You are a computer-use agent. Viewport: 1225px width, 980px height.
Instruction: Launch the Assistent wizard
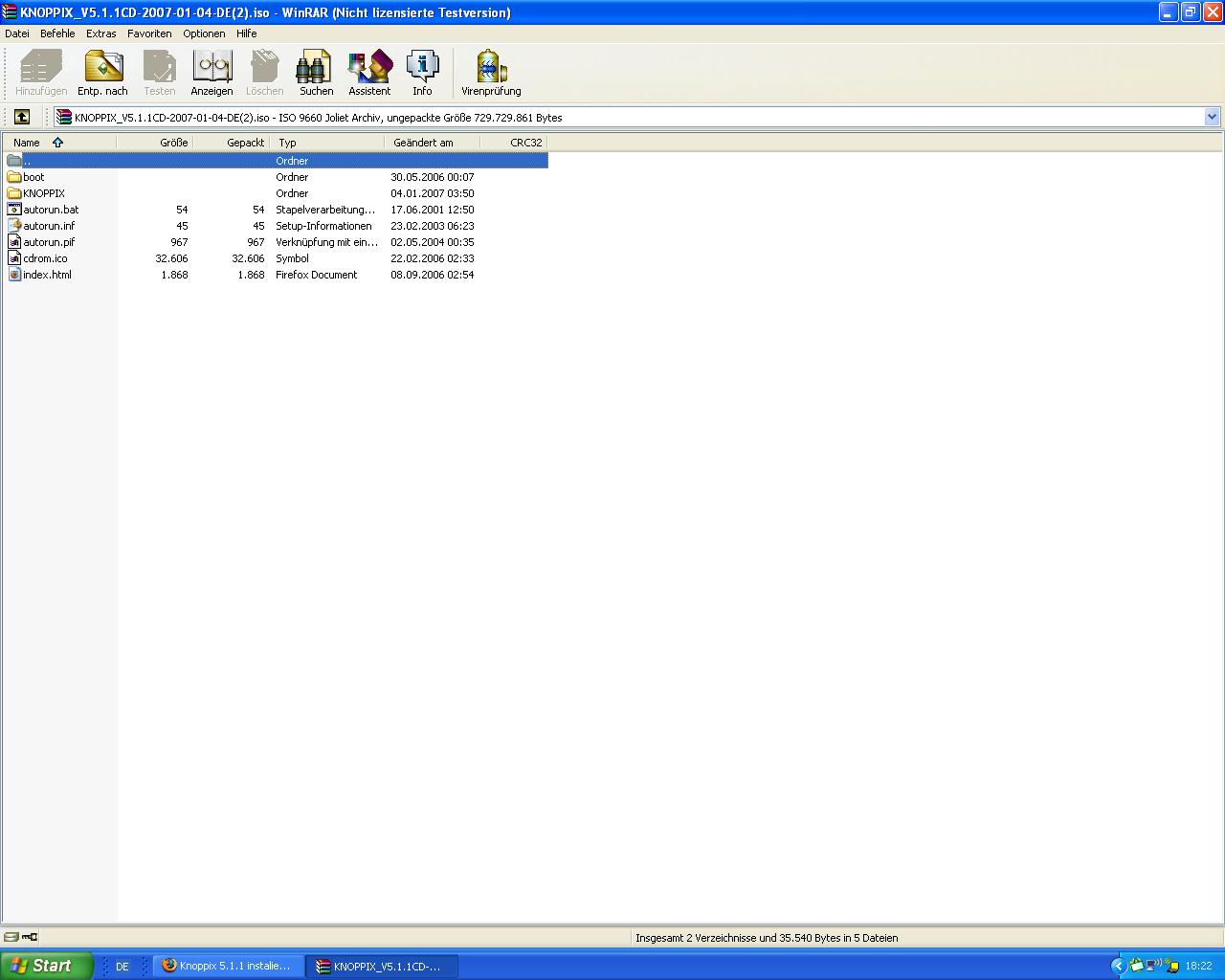[369, 73]
